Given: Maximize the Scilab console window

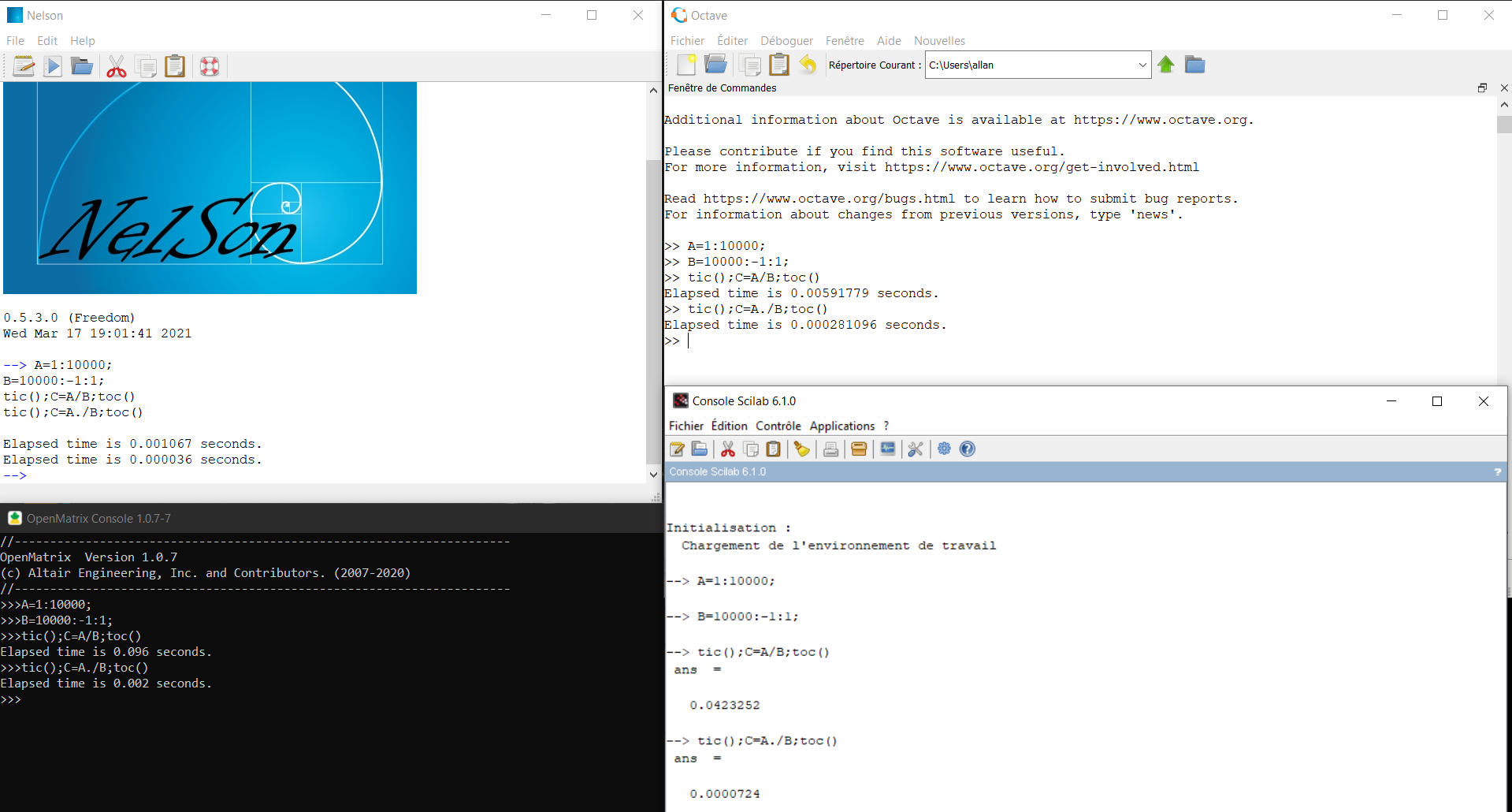Looking at the screenshot, I should [x=1437, y=401].
